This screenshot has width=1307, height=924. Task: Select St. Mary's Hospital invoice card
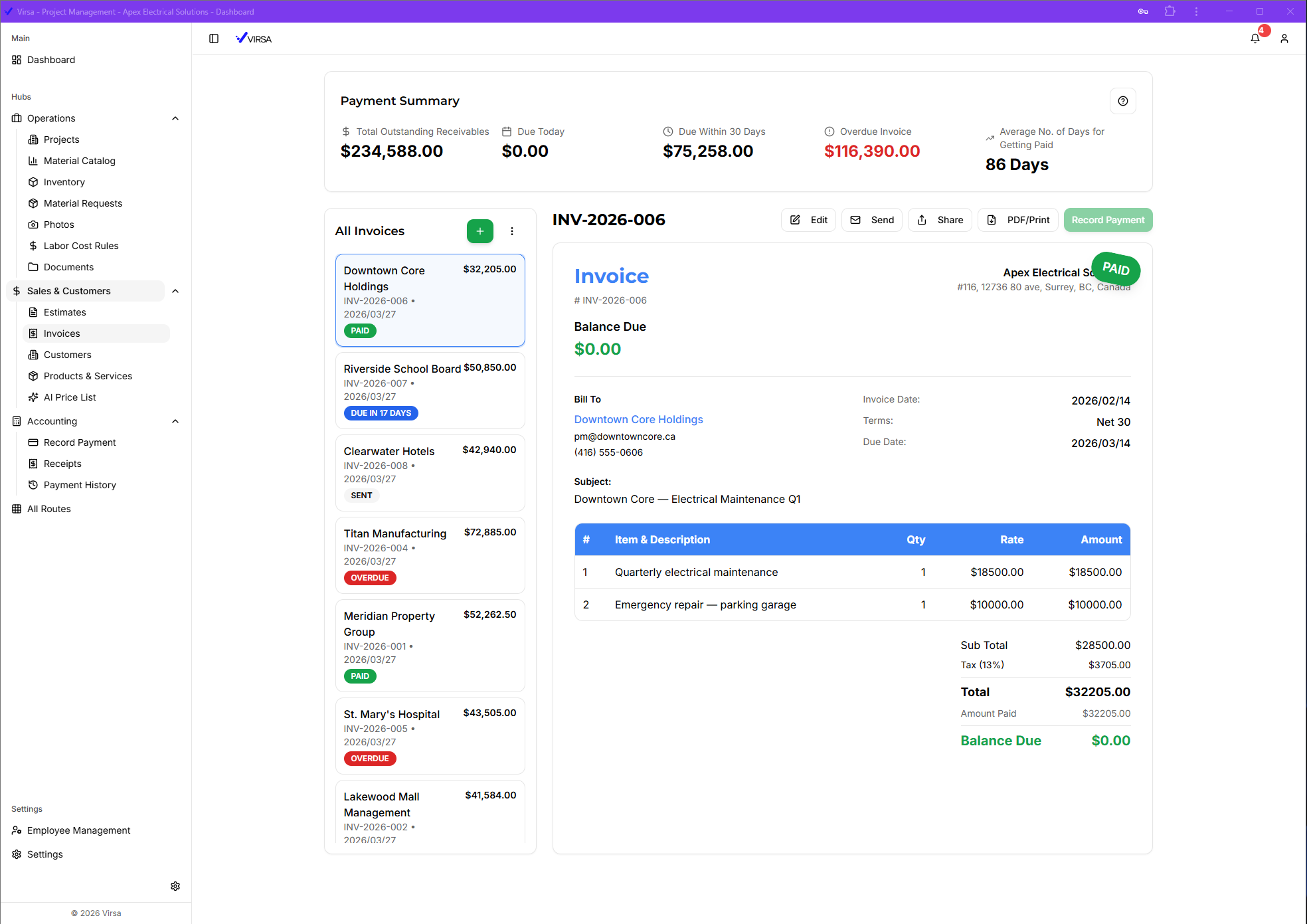430,736
